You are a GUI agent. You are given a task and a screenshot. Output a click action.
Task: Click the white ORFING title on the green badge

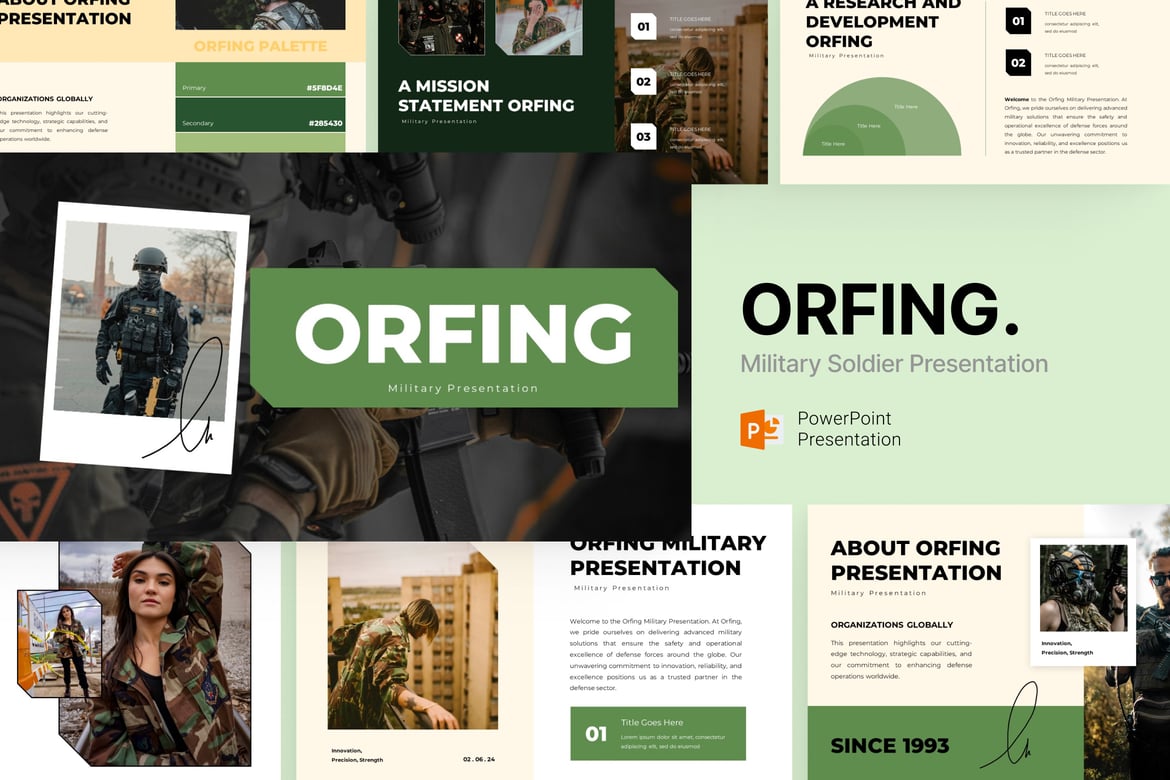click(x=463, y=334)
